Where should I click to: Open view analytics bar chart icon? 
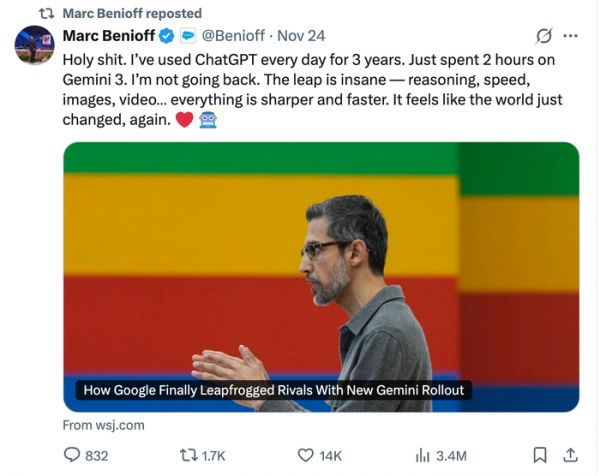[423, 455]
